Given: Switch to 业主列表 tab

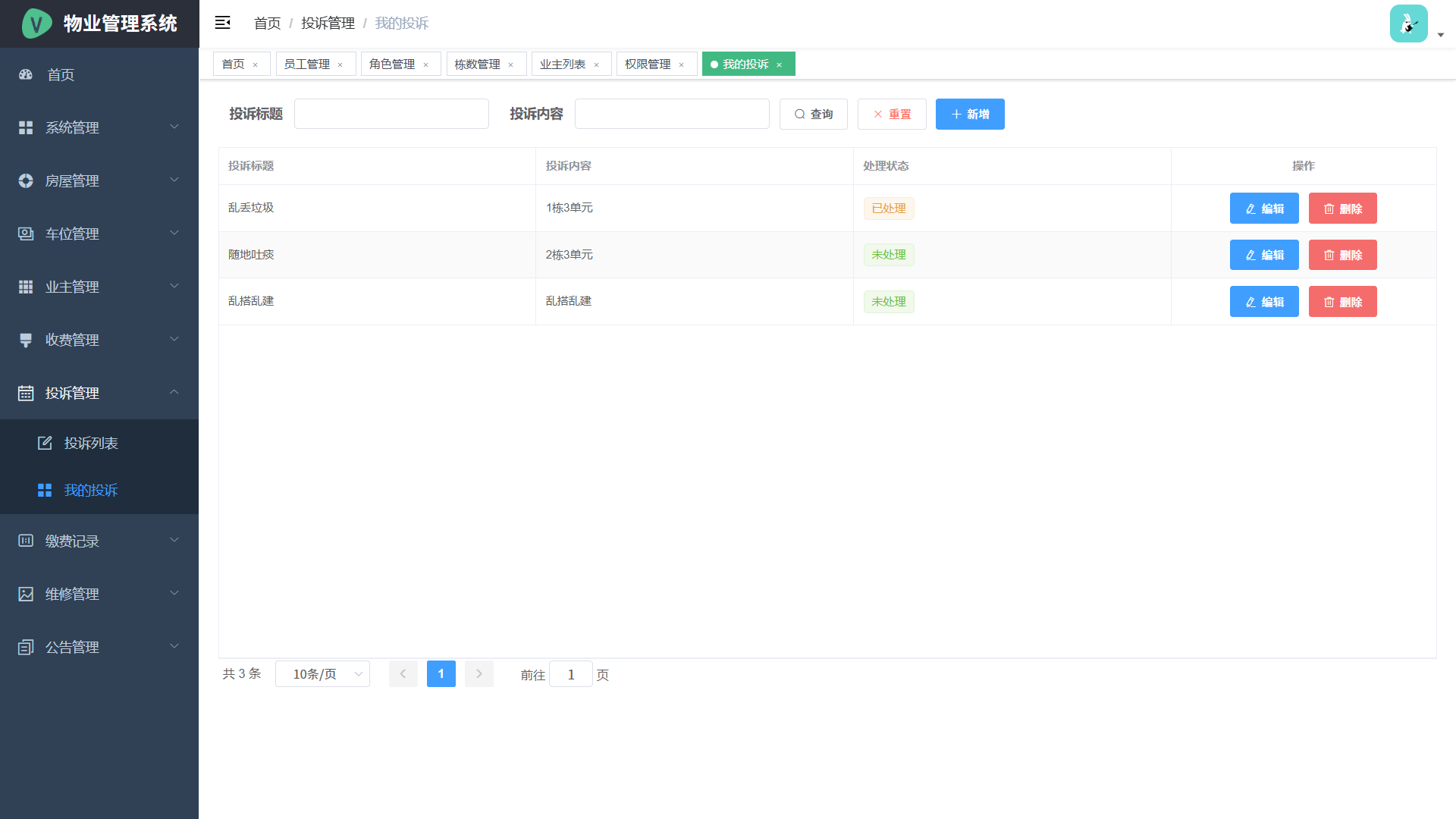Looking at the screenshot, I should pos(562,64).
